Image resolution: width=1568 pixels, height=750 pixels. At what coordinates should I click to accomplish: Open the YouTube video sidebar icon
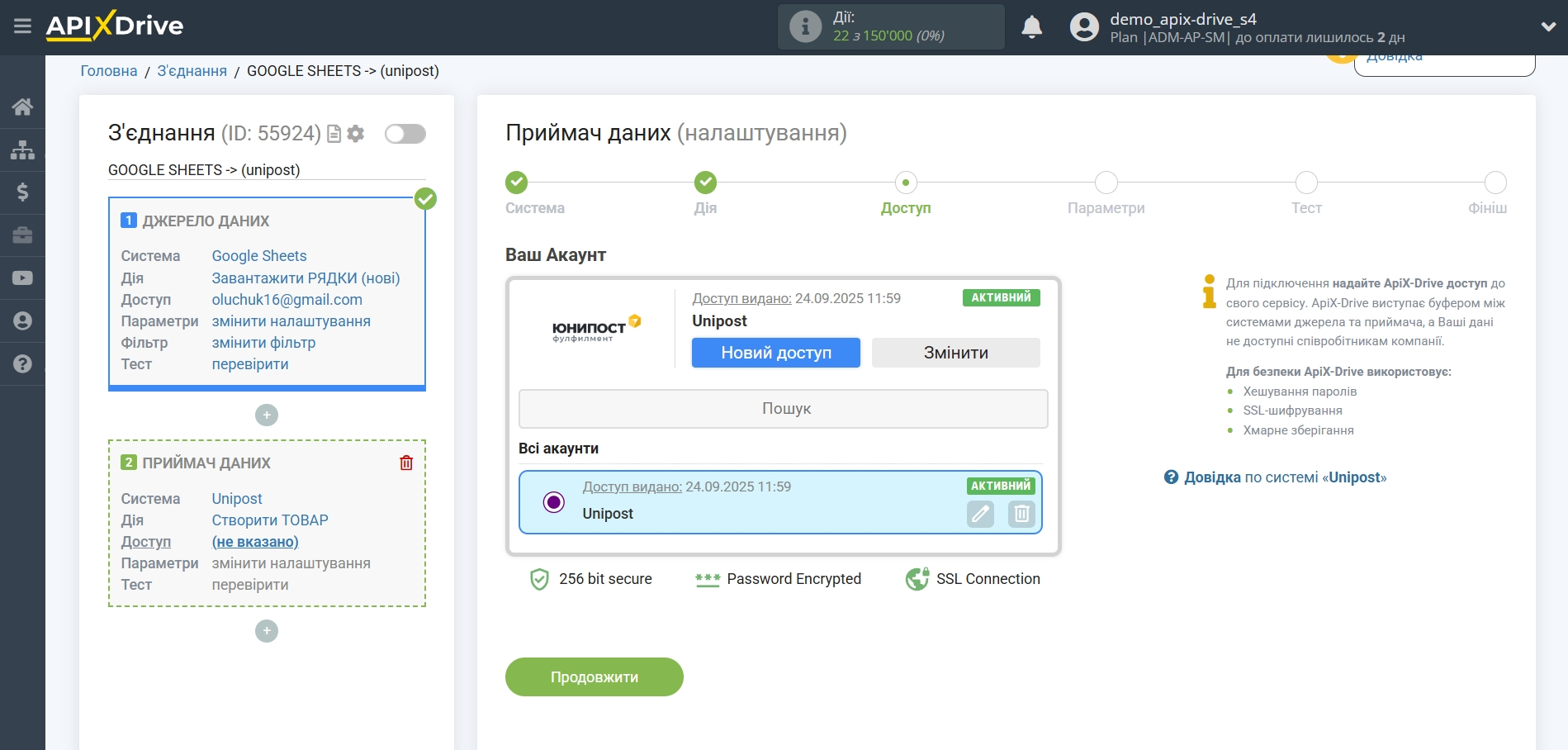[x=22, y=278]
